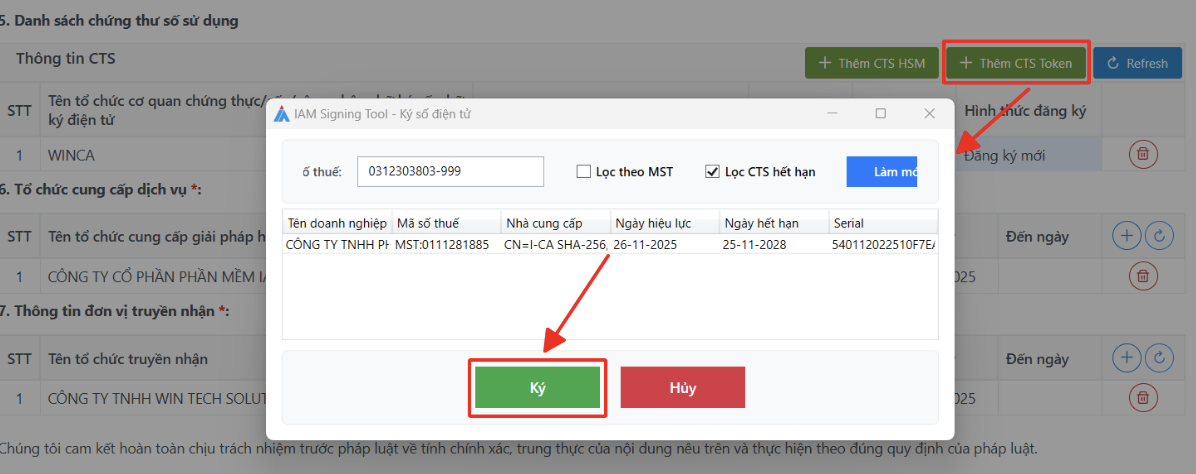Click WINCA cell in background table
The image size is (1196, 474).
point(73,156)
